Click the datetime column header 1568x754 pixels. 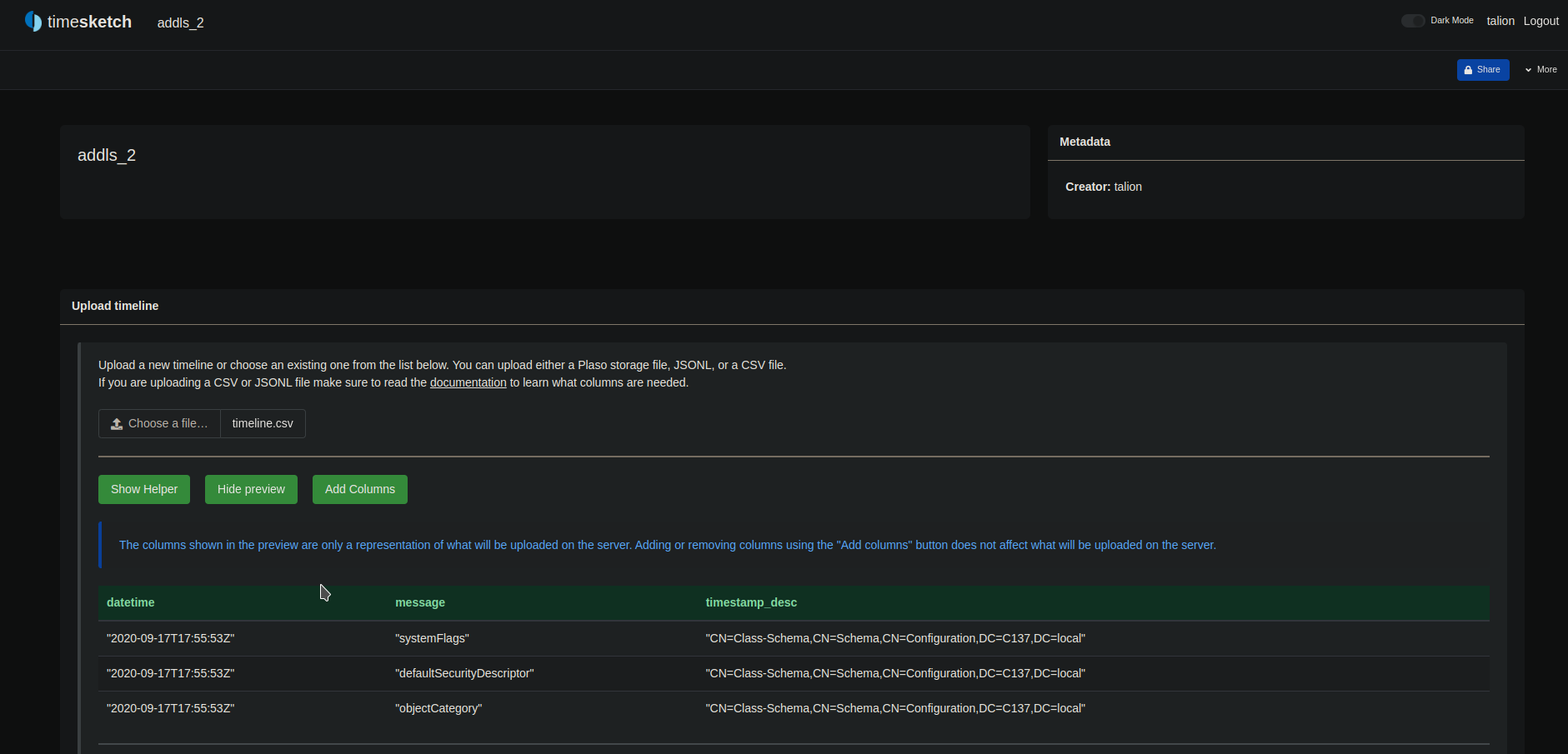click(x=131, y=602)
